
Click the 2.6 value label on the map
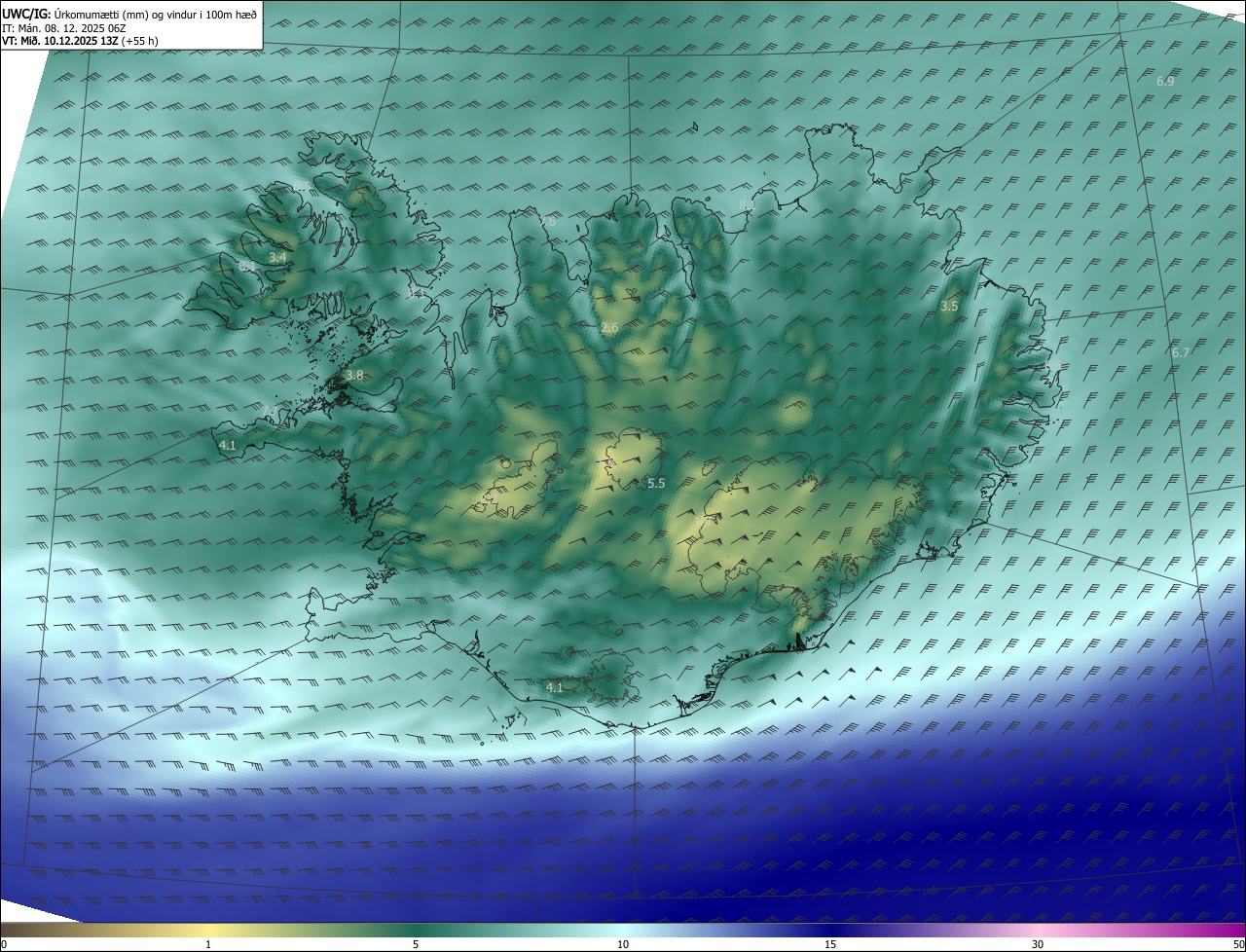click(x=610, y=329)
